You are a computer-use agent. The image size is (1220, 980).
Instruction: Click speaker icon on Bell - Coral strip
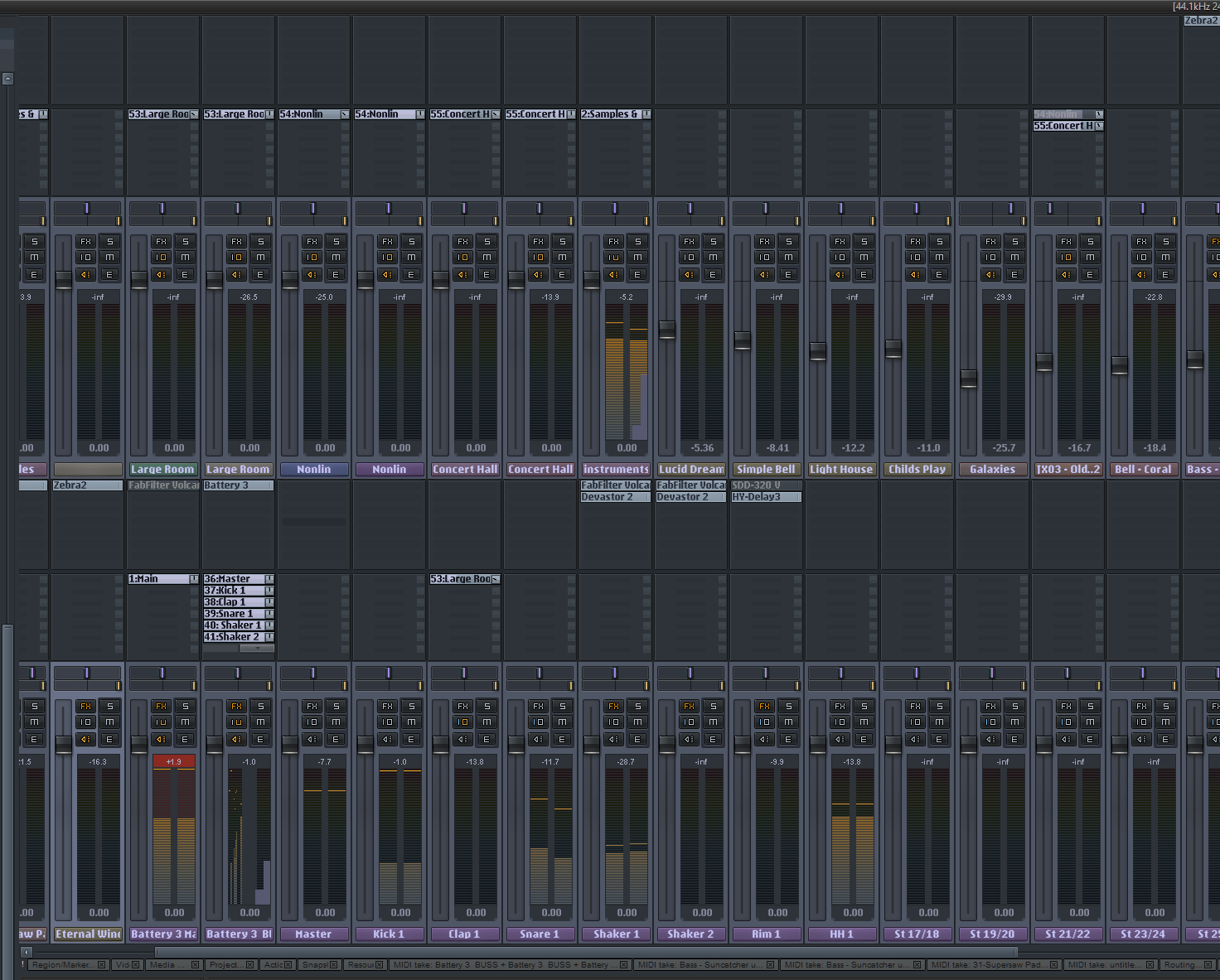coord(1141,274)
